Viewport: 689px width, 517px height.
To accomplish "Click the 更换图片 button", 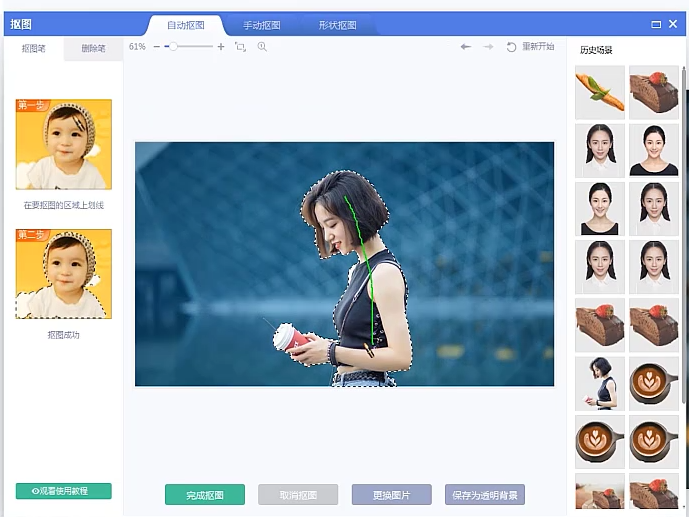I will (391, 495).
